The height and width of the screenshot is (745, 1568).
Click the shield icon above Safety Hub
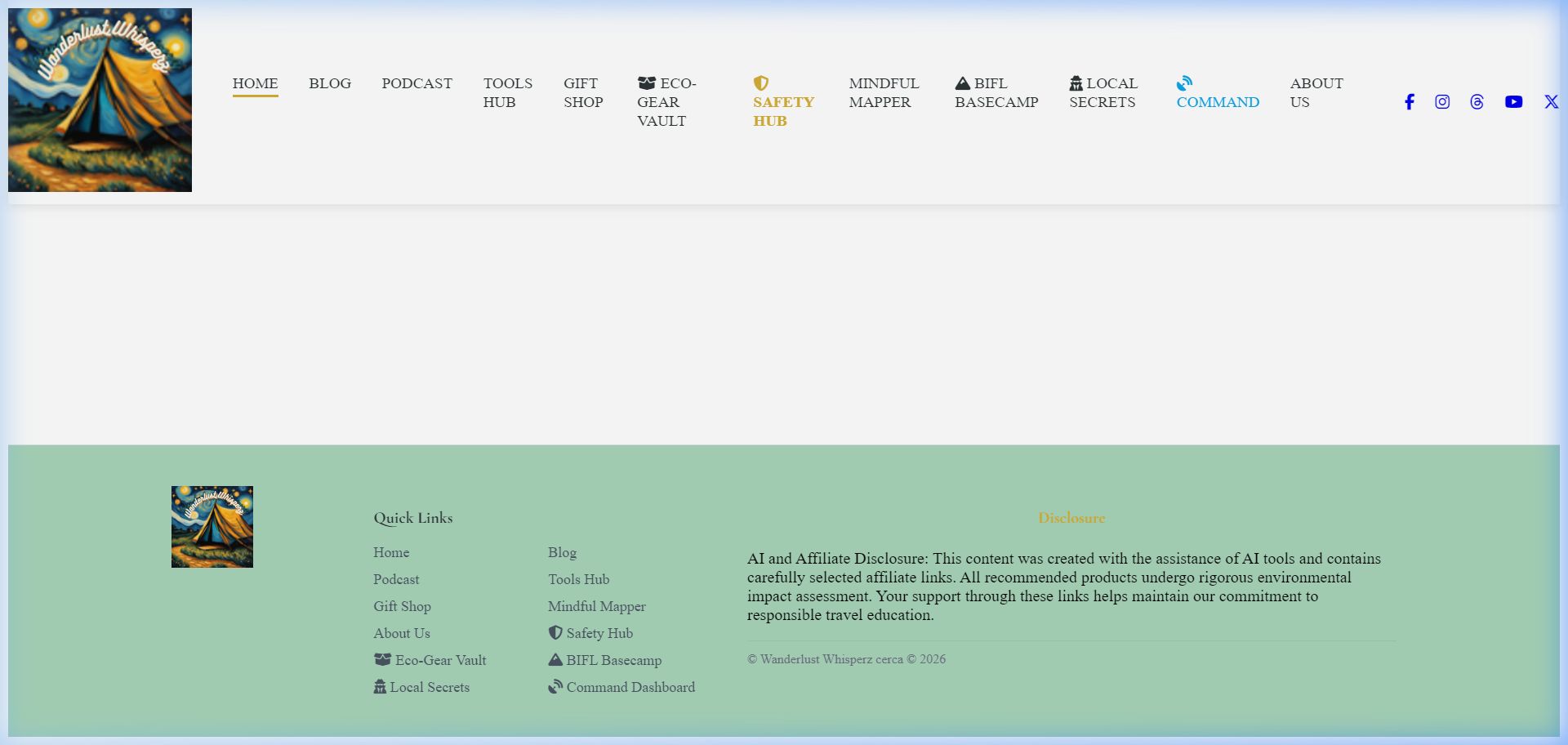[x=760, y=83]
